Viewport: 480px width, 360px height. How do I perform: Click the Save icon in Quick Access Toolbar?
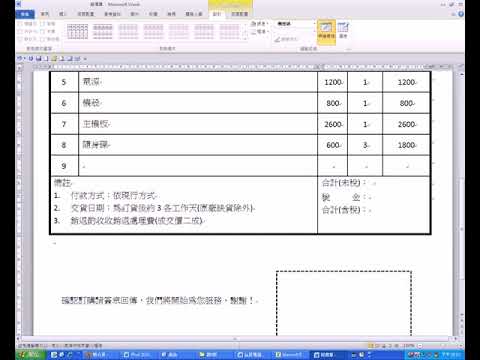[x=39, y=58]
